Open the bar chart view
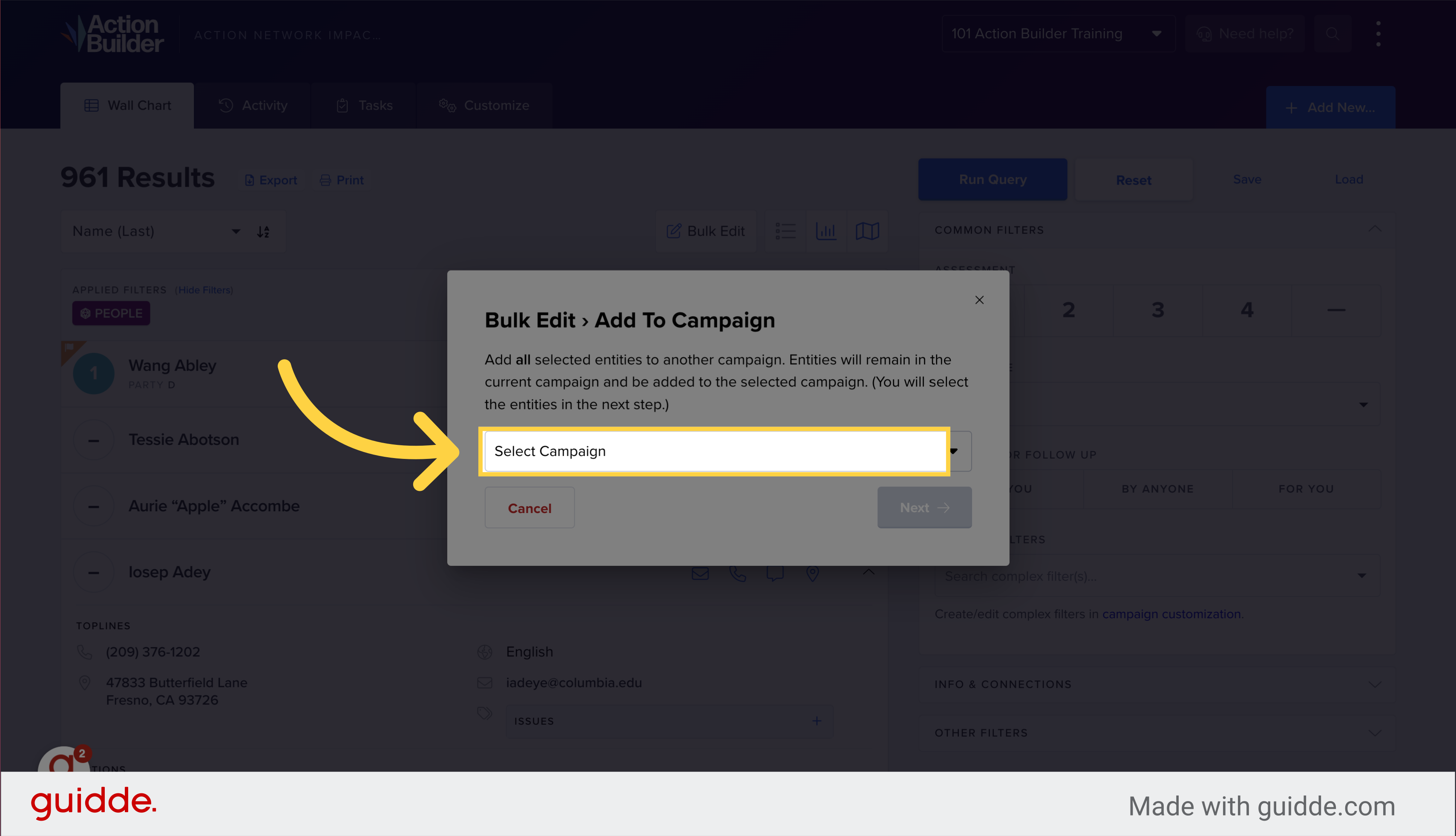Image resolution: width=1456 pixels, height=836 pixels. (x=826, y=231)
